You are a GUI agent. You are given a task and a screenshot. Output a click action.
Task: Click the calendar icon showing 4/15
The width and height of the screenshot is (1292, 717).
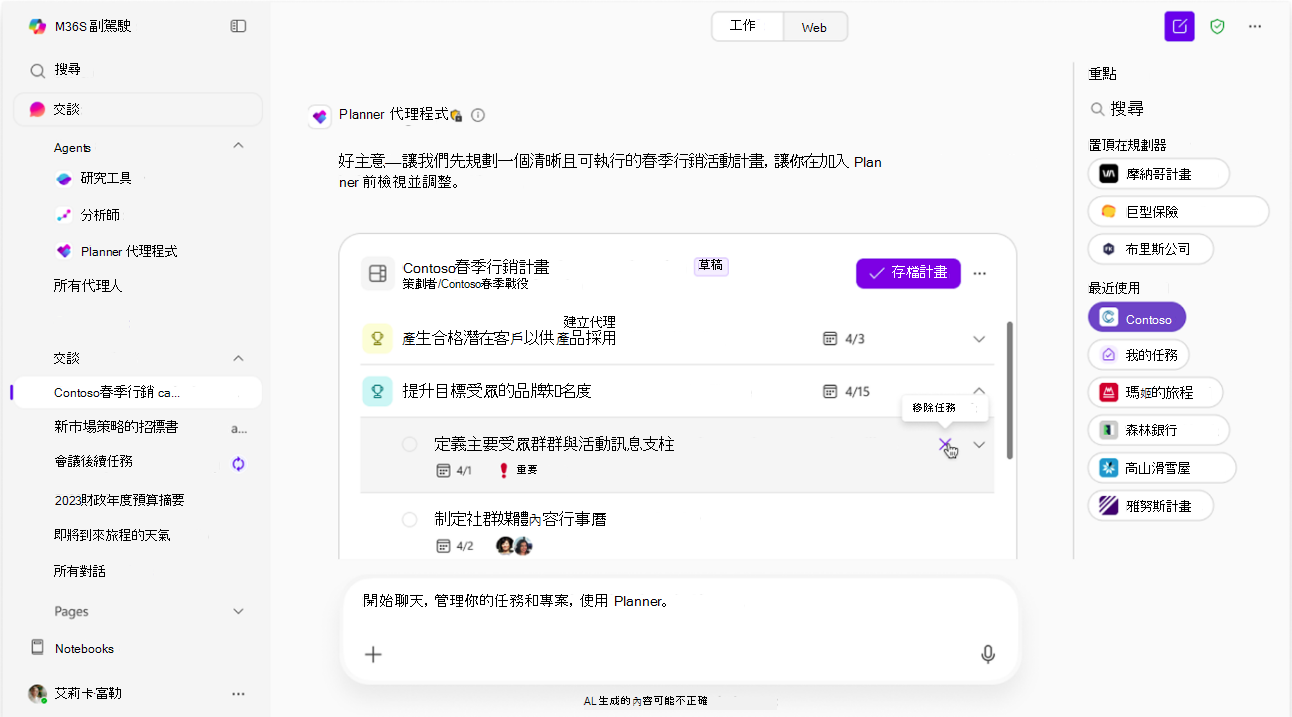pyautogui.click(x=829, y=391)
